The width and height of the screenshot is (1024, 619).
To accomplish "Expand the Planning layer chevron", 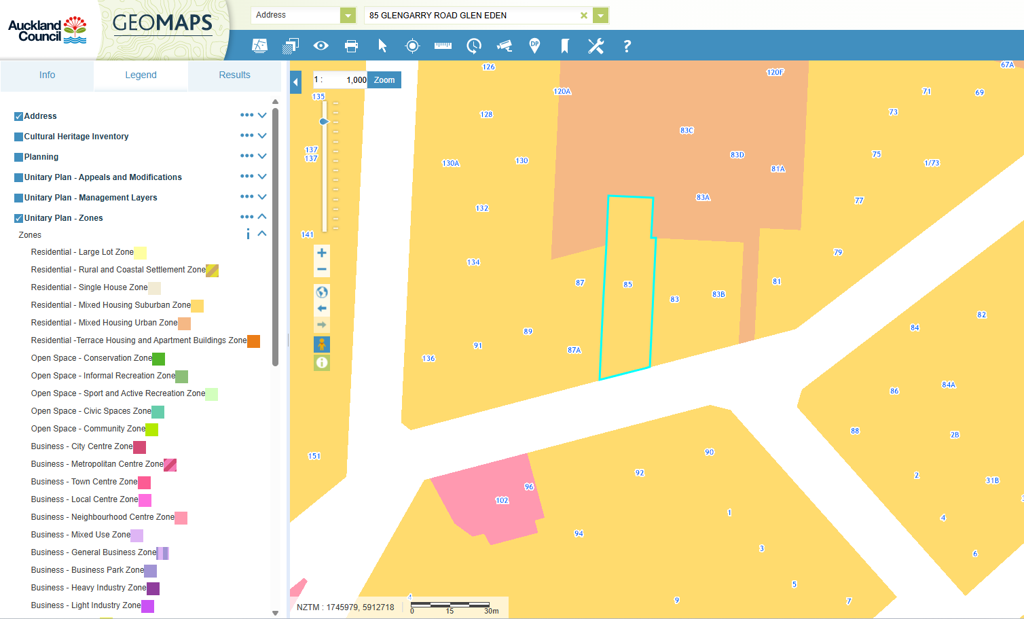I will [x=262, y=156].
